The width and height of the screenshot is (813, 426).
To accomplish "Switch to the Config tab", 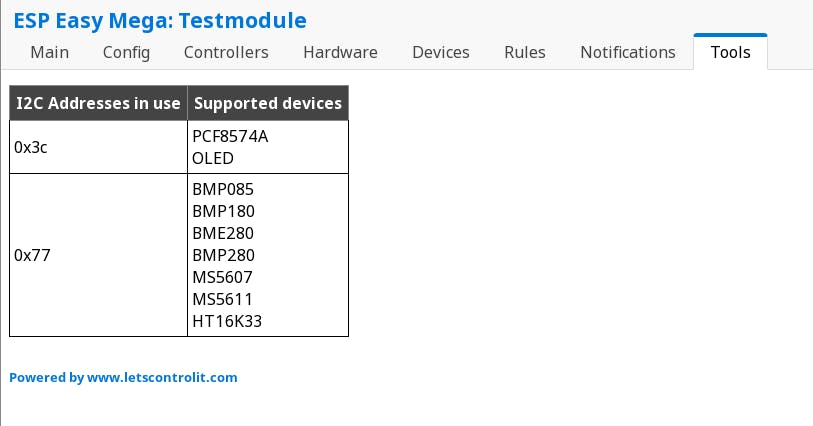I will [126, 52].
